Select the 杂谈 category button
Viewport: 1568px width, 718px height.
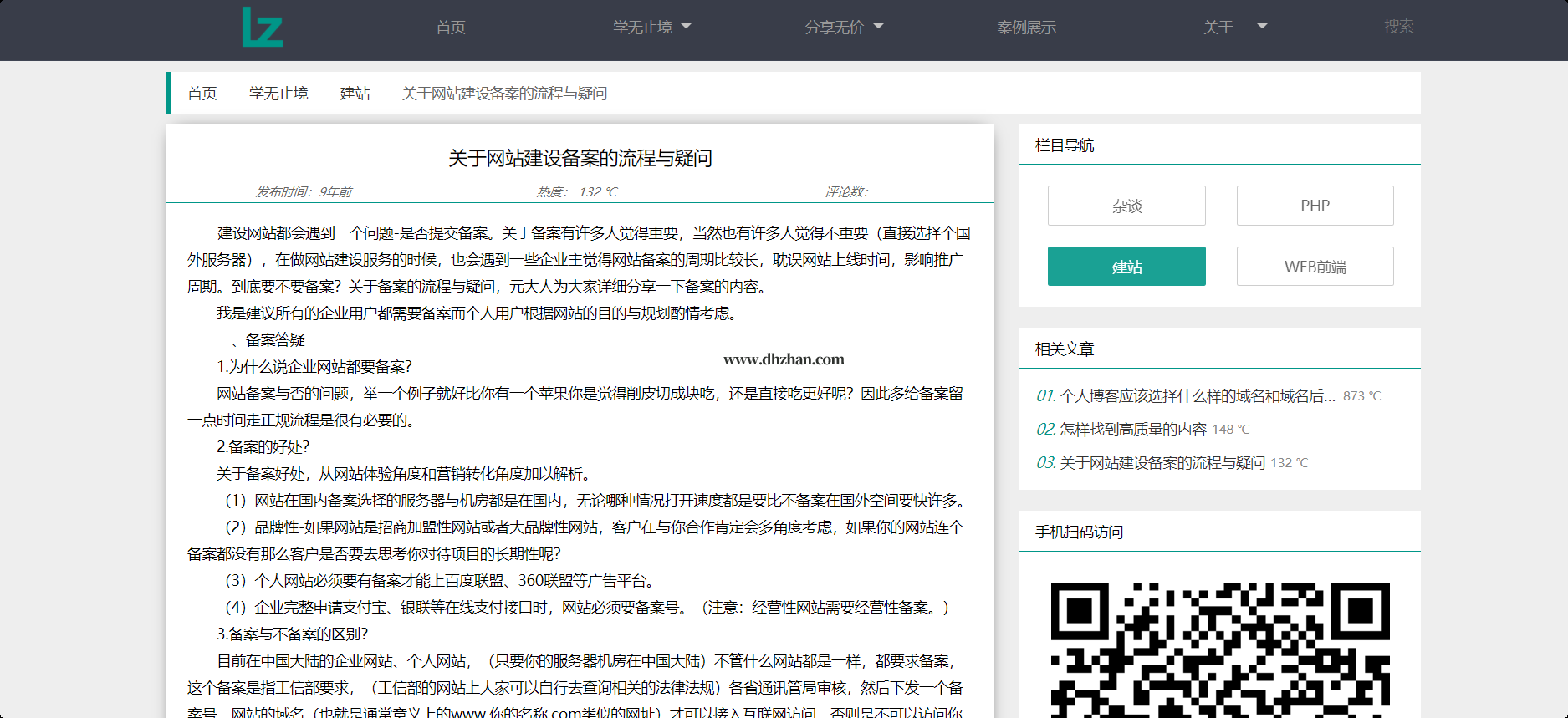click(1126, 206)
